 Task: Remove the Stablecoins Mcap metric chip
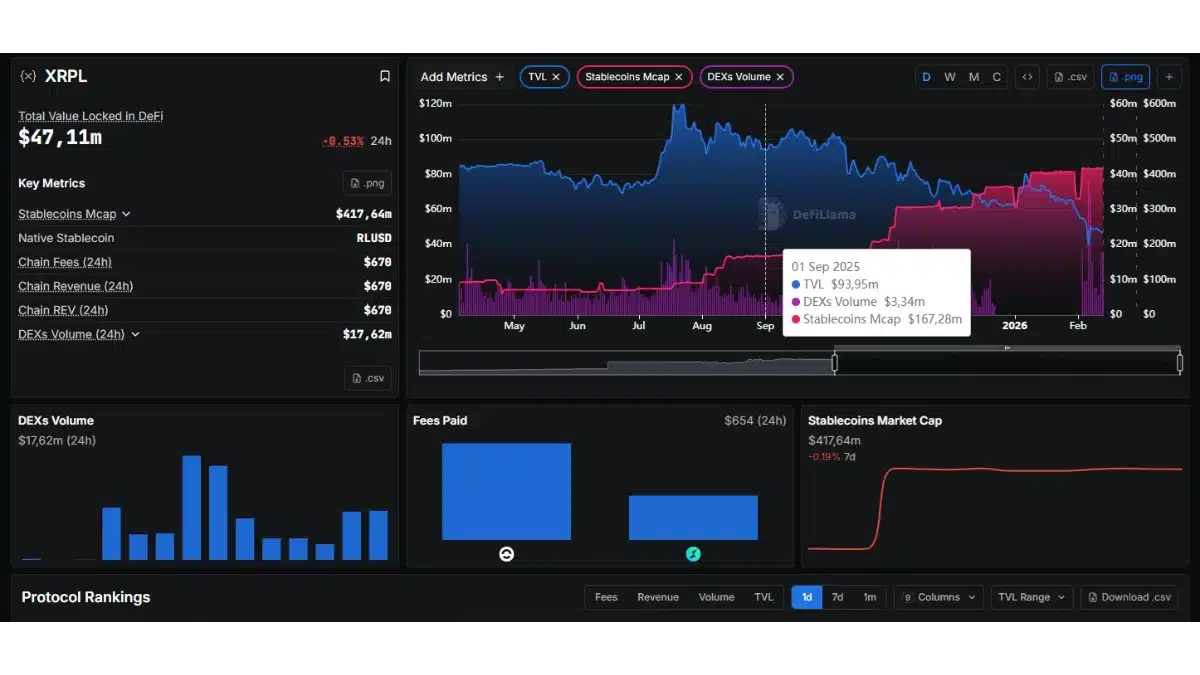[679, 76]
